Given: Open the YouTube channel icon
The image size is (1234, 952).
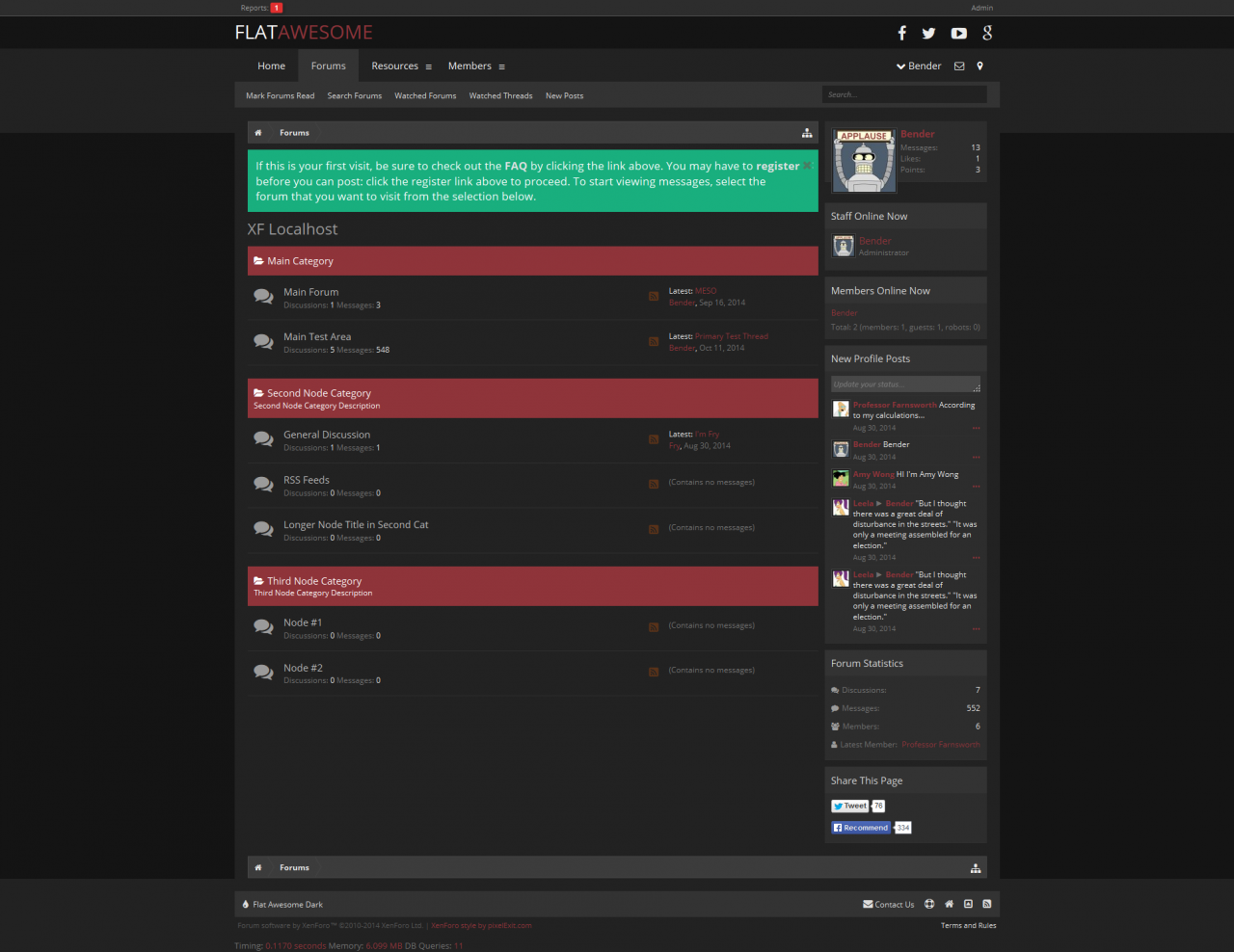Looking at the screenshot, I should 958,33.
